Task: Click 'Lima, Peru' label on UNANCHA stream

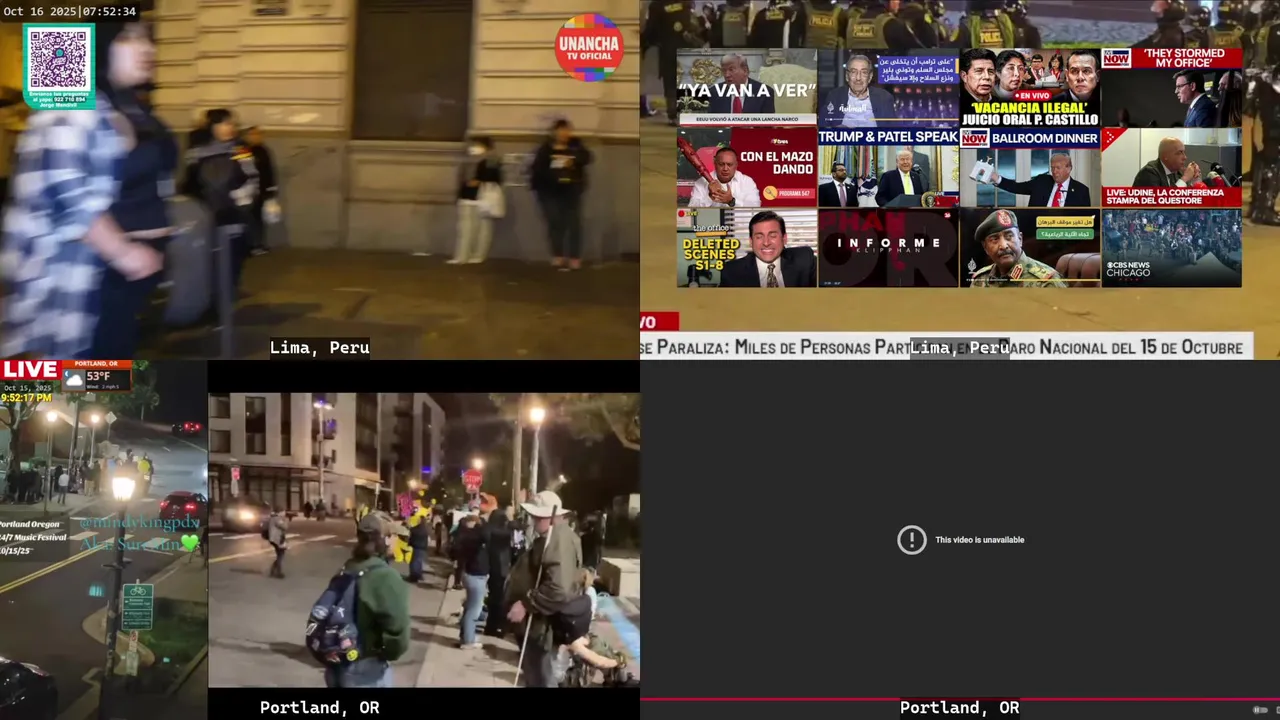Action: click(x=320, y=348)
